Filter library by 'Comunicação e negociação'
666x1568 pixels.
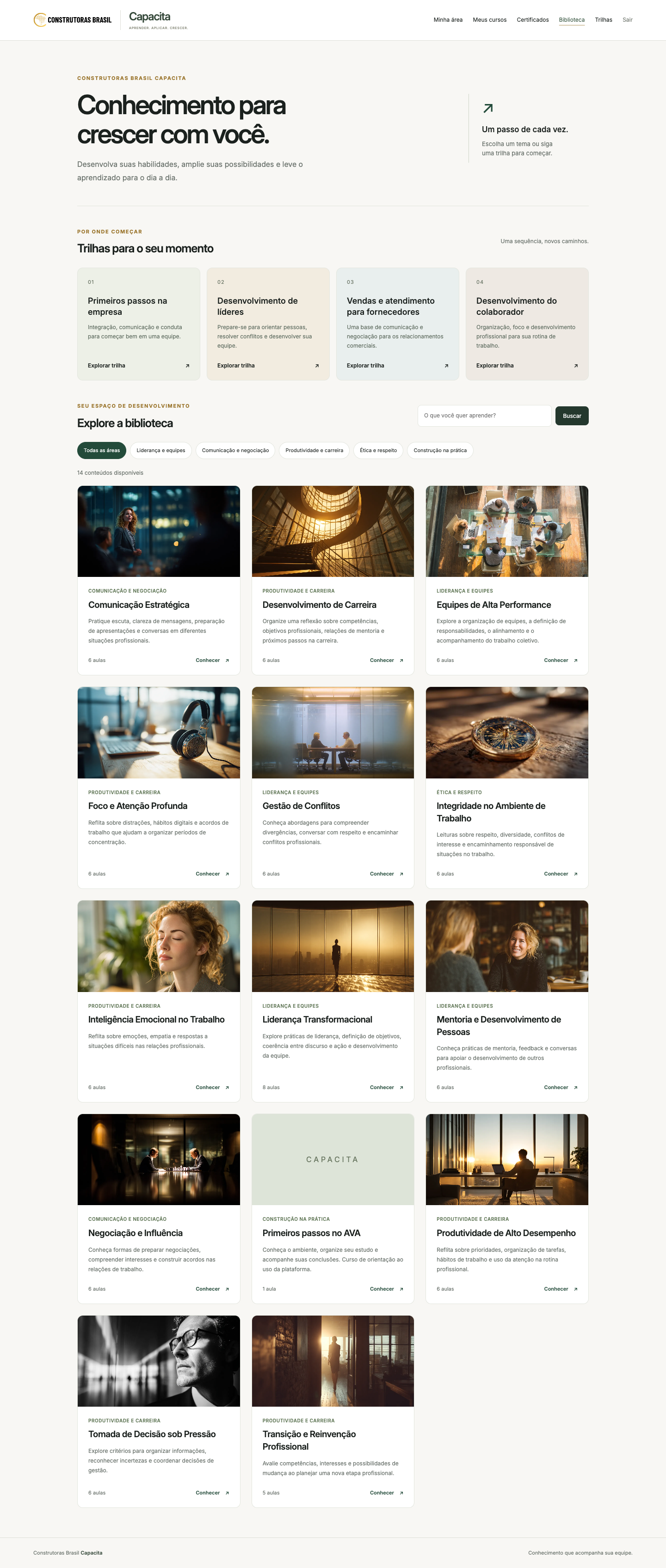pos(235,450)
